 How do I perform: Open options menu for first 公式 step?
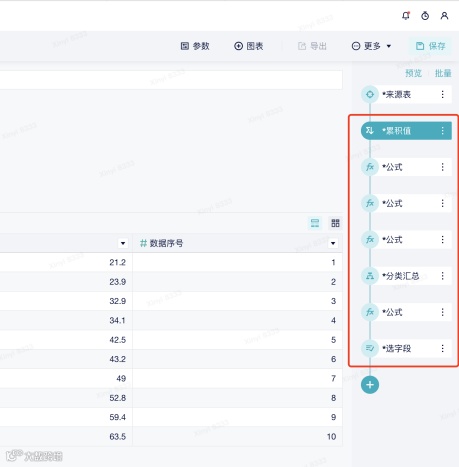(x=442, y=167)
